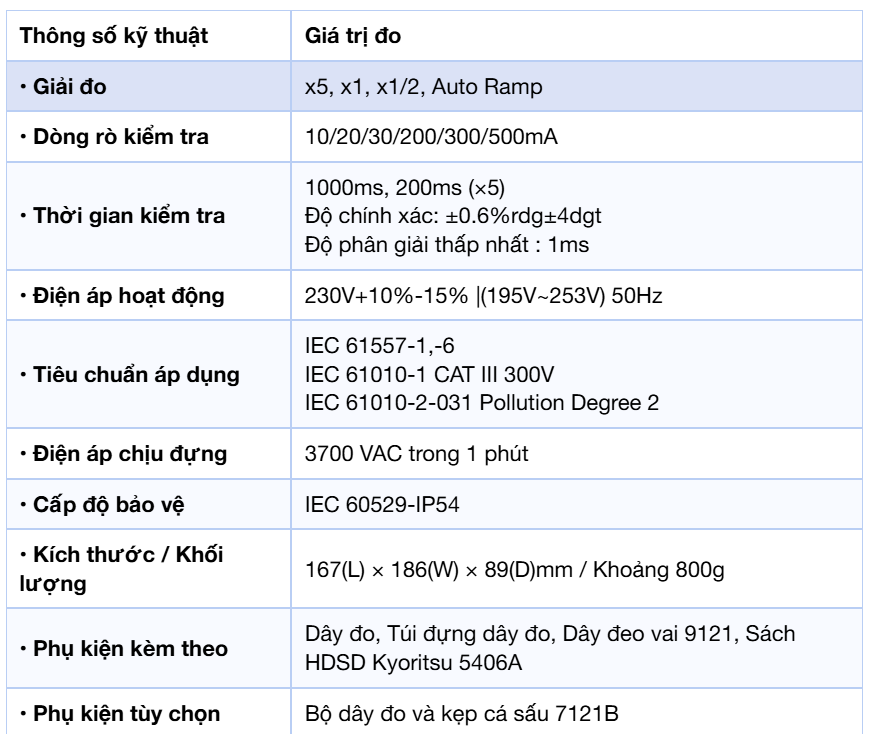This screenshot has width=871, height=734.
Task: Click the '10/20/30/200/300/500mA' value cell
Action: [577, 137]
